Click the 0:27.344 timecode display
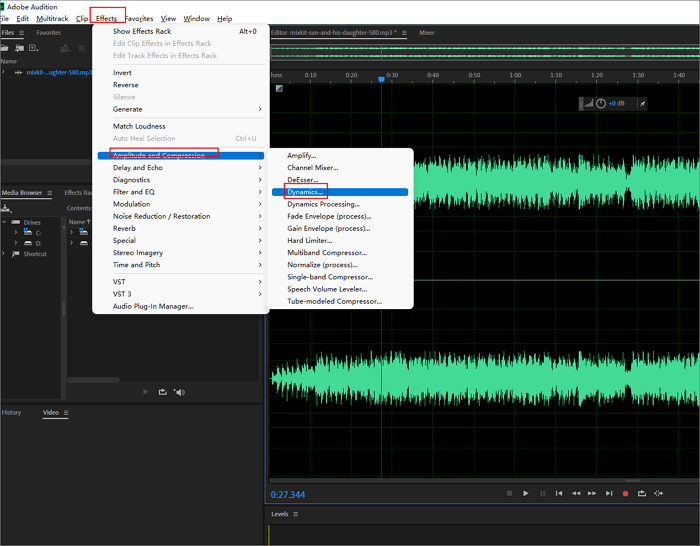This screenshot has height=546, width=700. click(x=288, y=495)
